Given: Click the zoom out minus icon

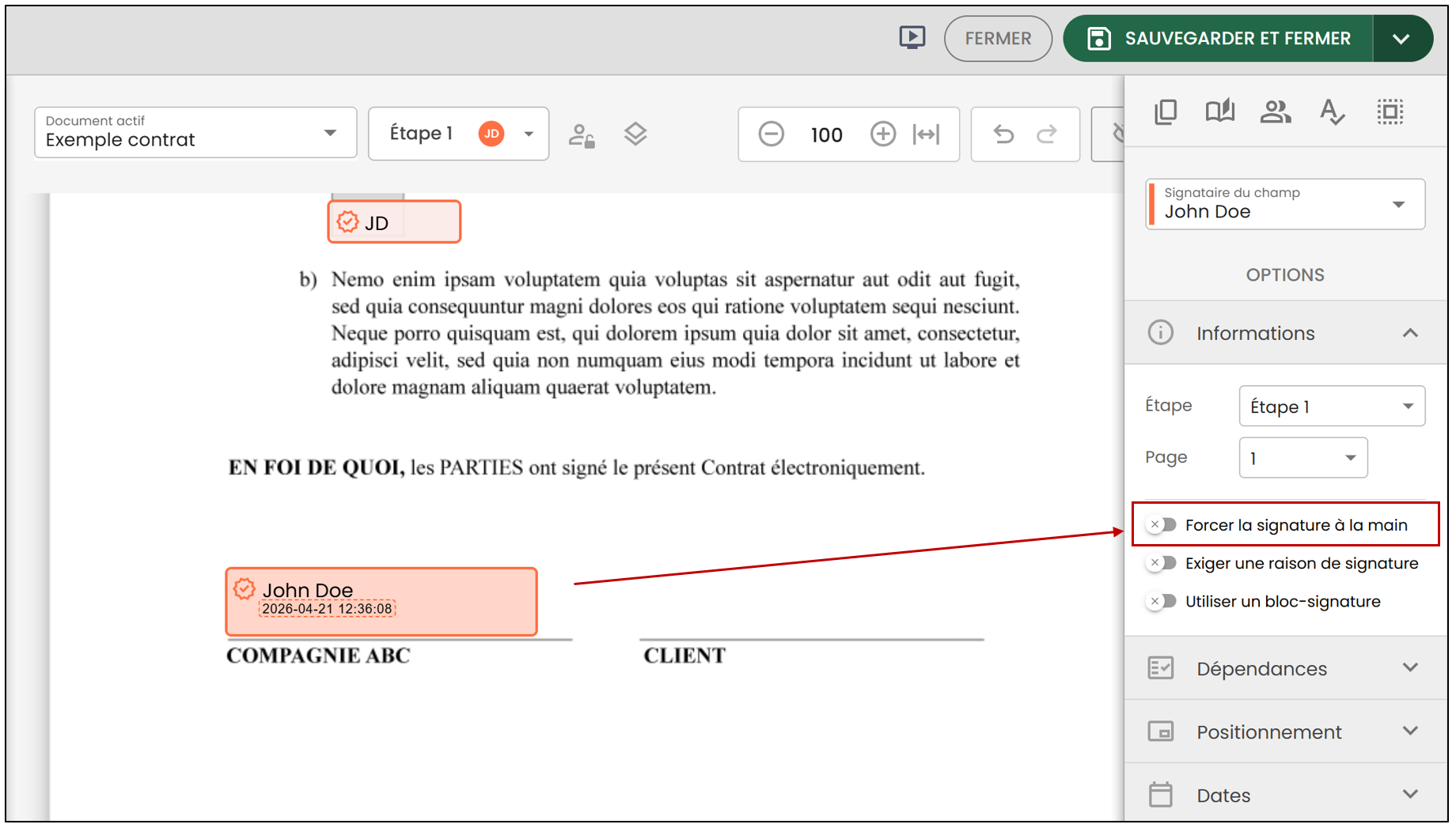Looking at the screenshot, I should click(x=771, y=134).
